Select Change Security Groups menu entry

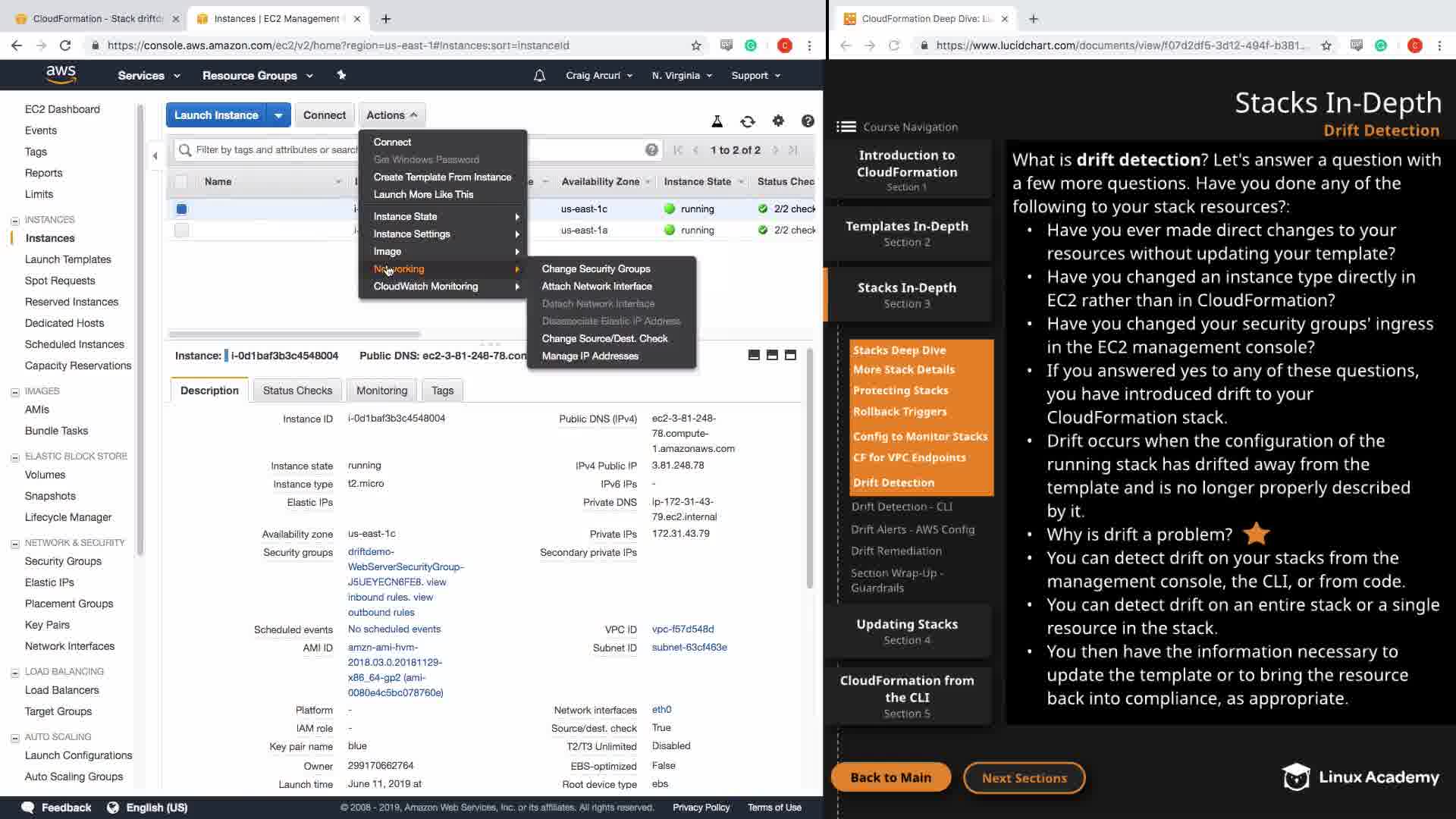(x=595, y=268)
